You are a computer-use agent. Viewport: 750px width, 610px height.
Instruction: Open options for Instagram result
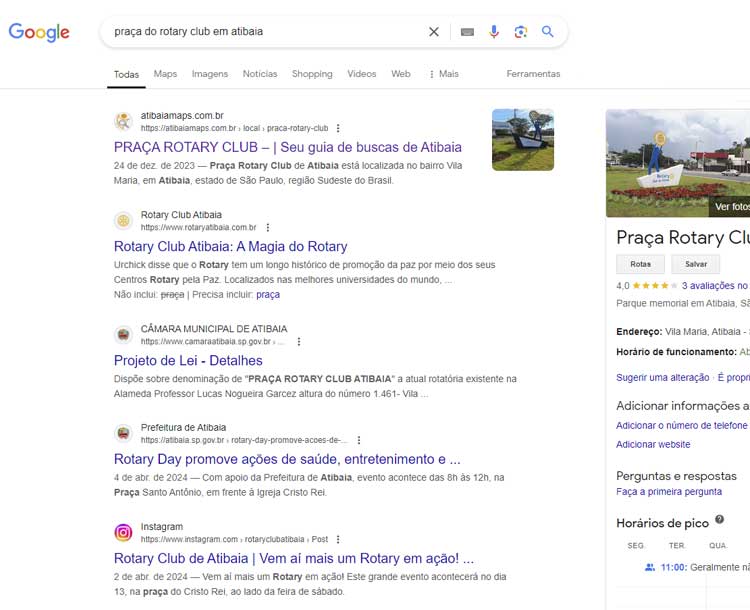click(x=338, y=539)
